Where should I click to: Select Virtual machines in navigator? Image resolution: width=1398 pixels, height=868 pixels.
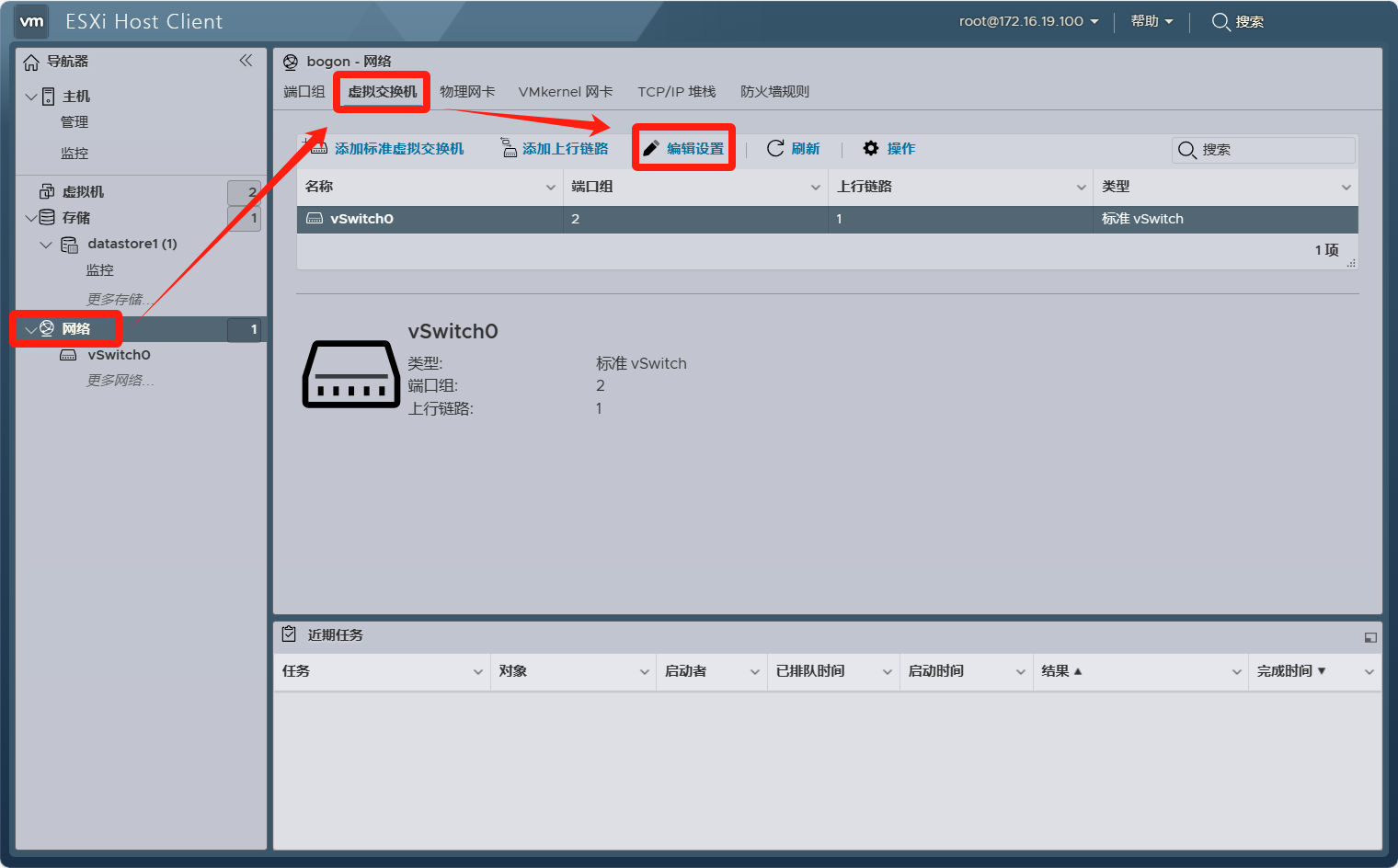pos(83,192)
